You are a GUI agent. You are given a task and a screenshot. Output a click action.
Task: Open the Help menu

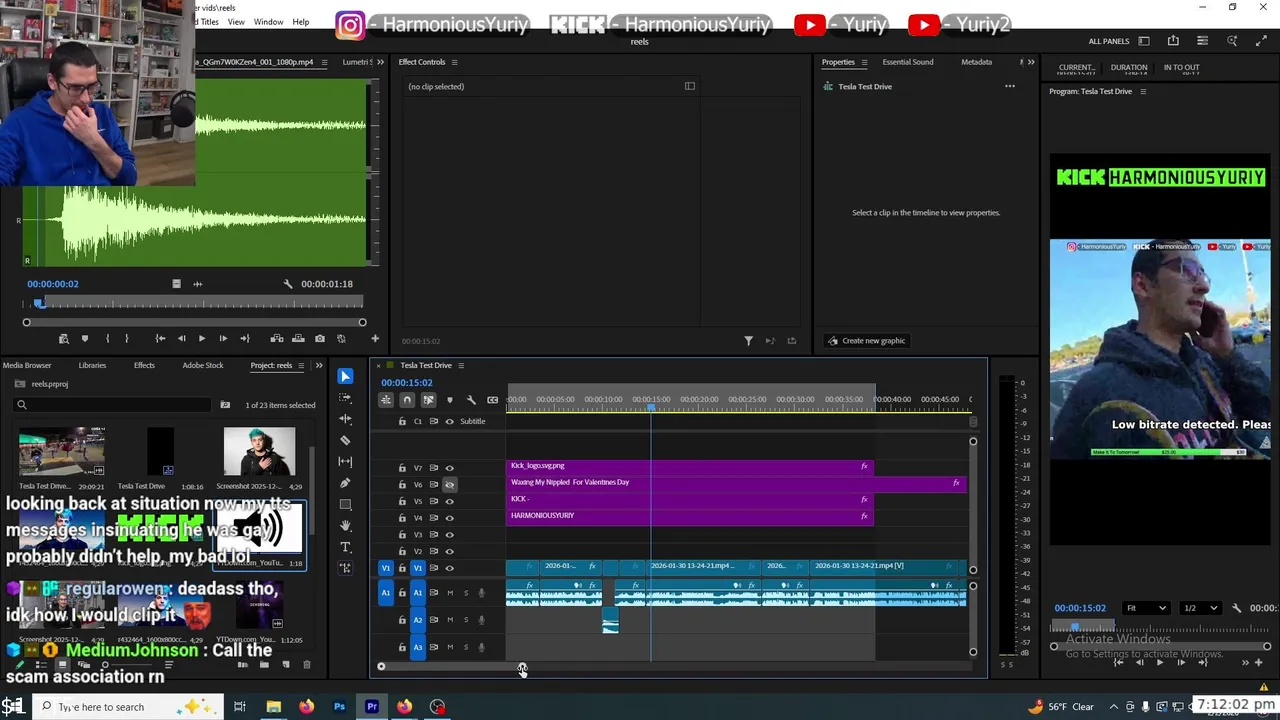click(x=300, y=22)
